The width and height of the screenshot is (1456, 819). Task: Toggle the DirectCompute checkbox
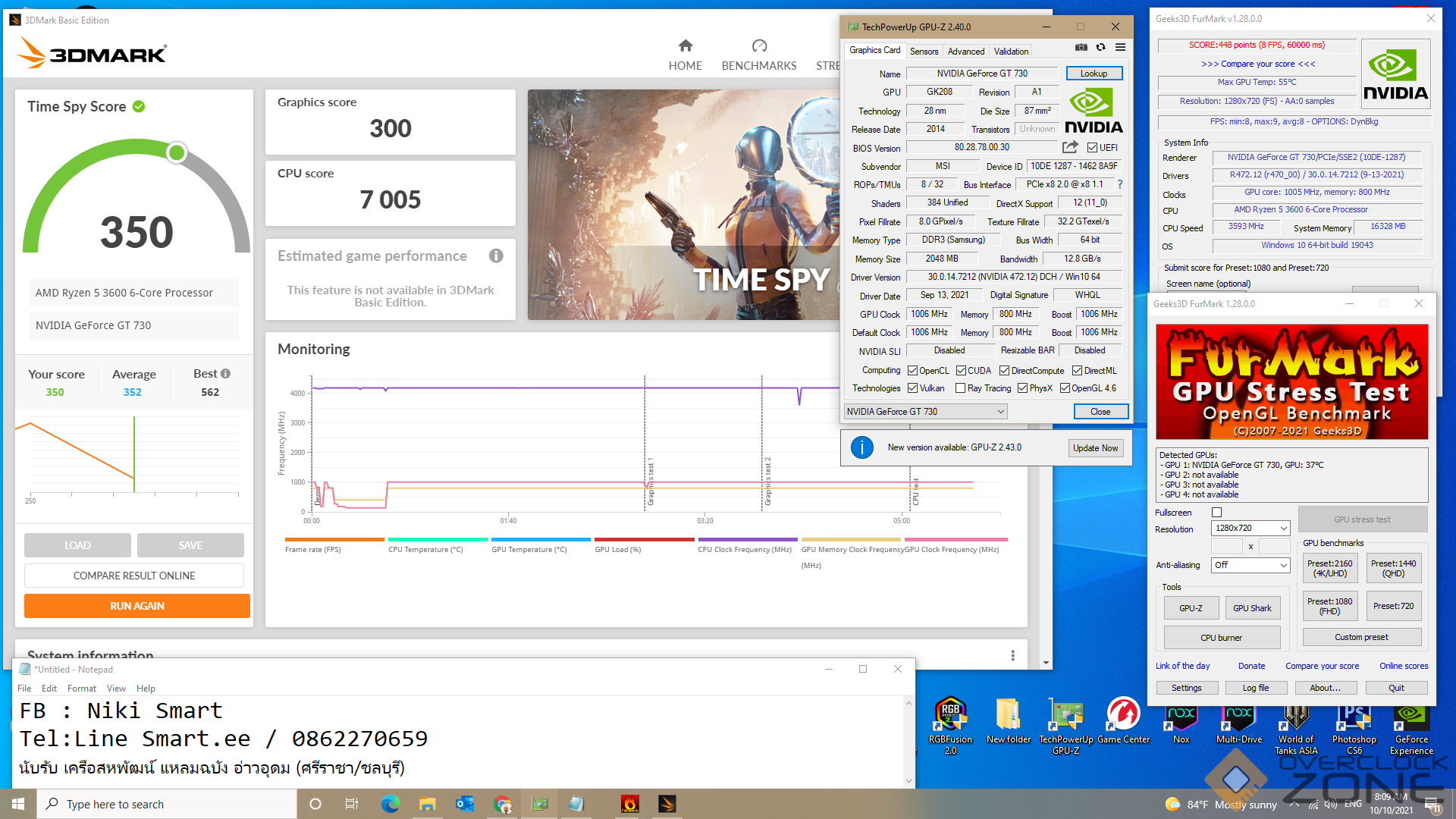[x=1004, y=371]
